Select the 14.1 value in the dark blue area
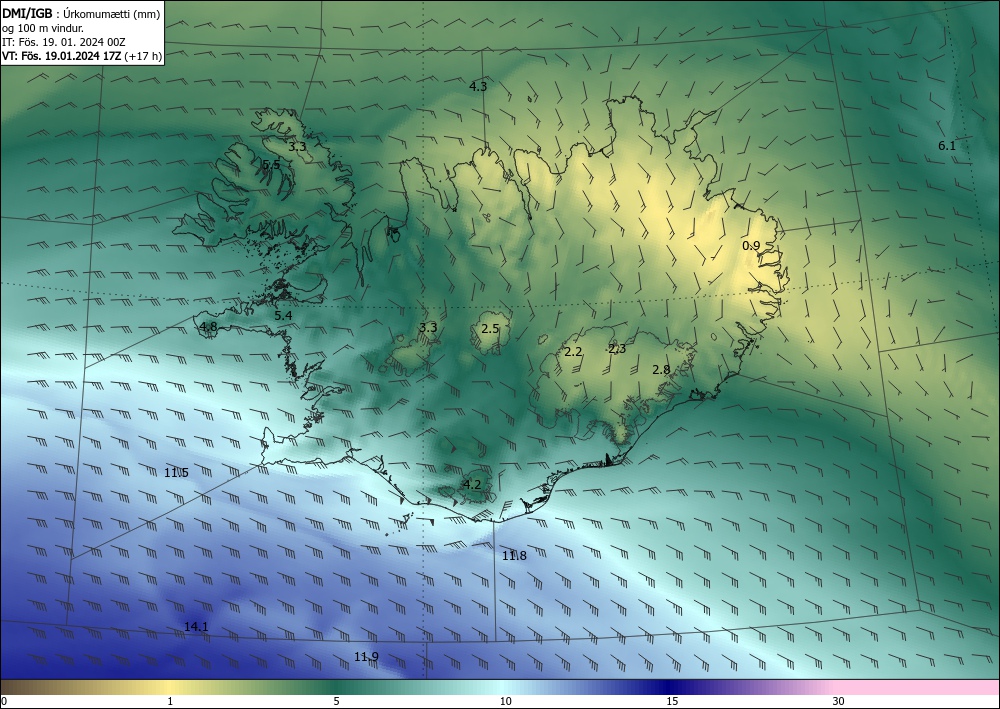This screenshot has width=1000, height=709. (x=196, y=627)
